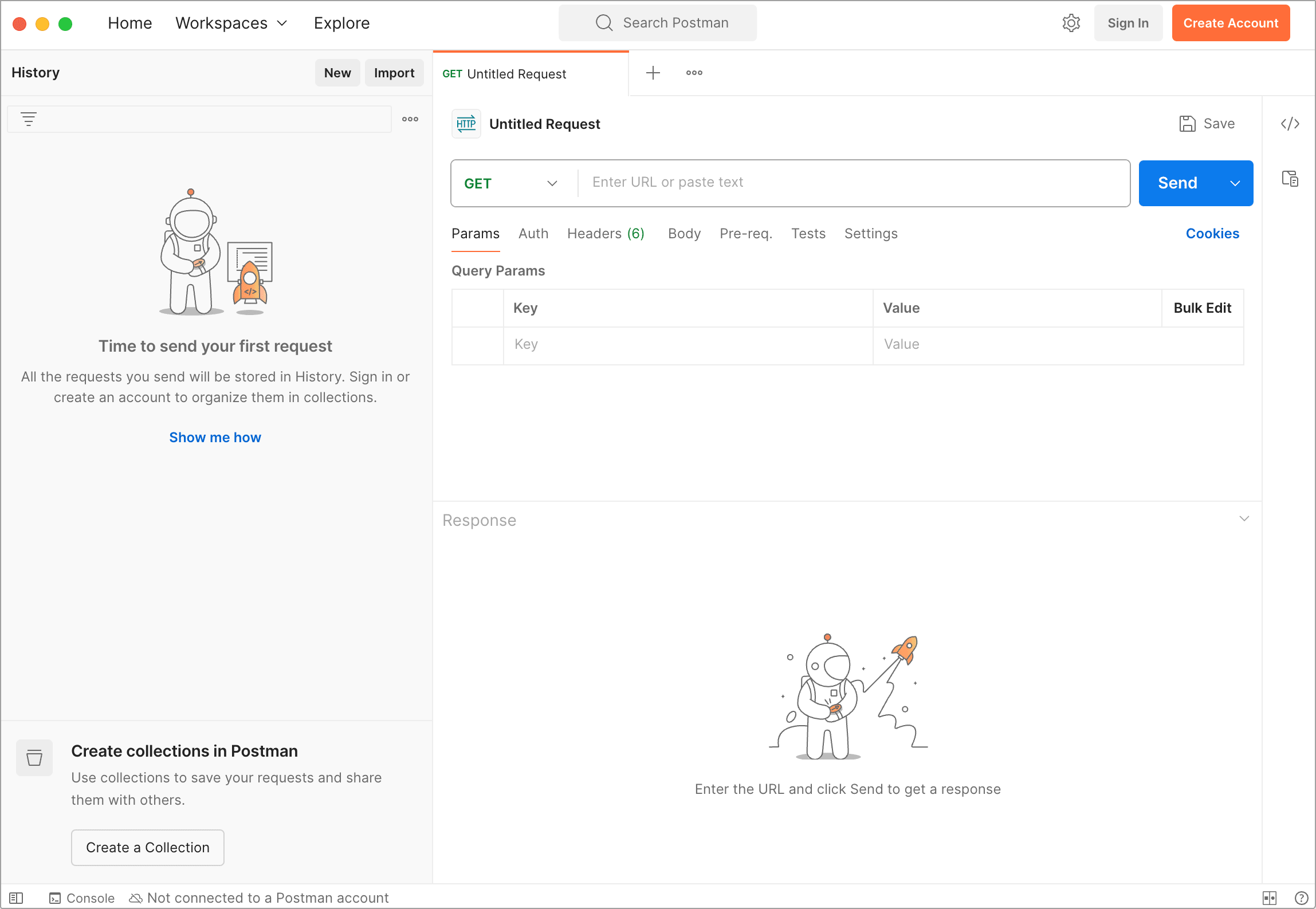Collapse the Response section chevron
The width and height of the screenshot is (1316, 909).
coord(1244,519)
